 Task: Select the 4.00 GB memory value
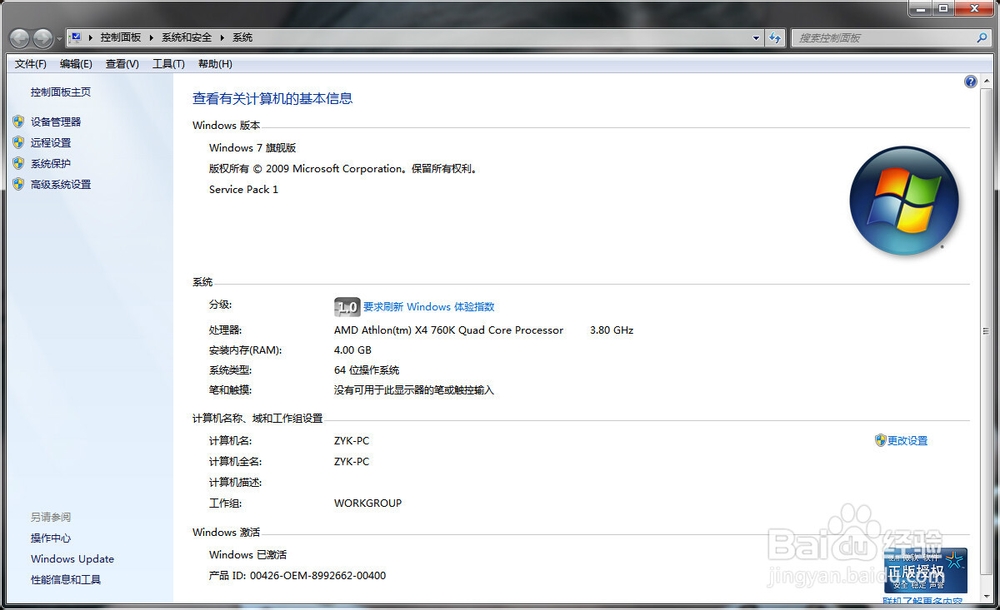352,350
